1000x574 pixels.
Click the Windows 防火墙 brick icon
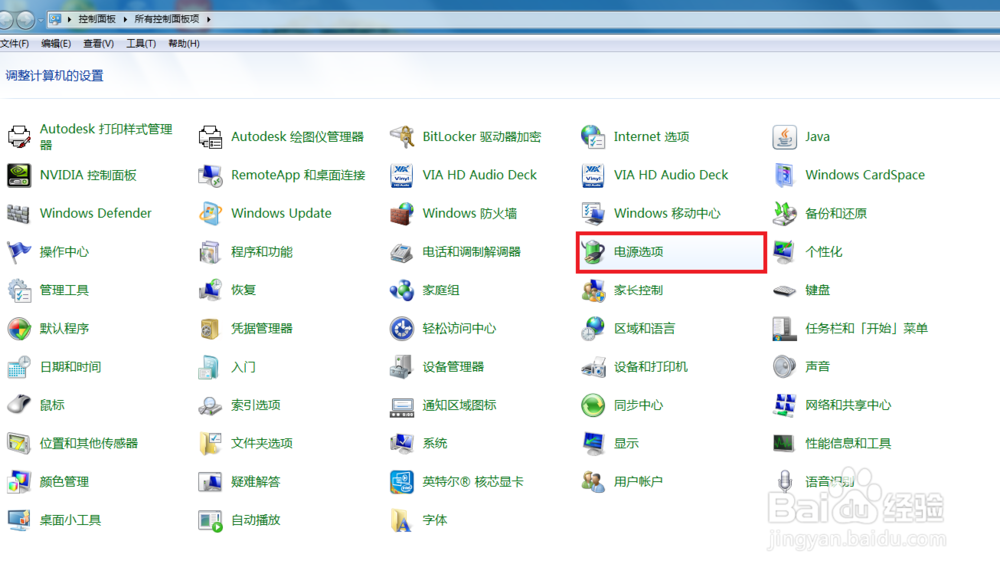coord(402,213)
